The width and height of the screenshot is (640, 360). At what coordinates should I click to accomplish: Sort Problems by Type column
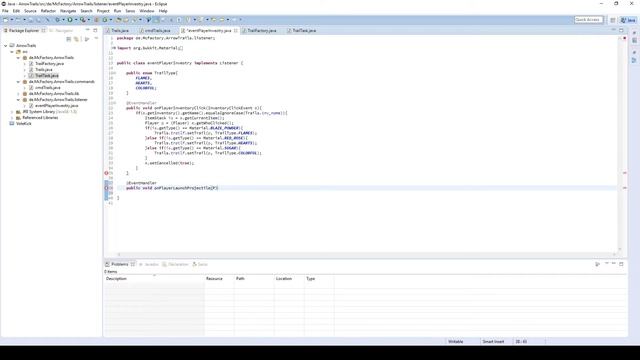319,279
